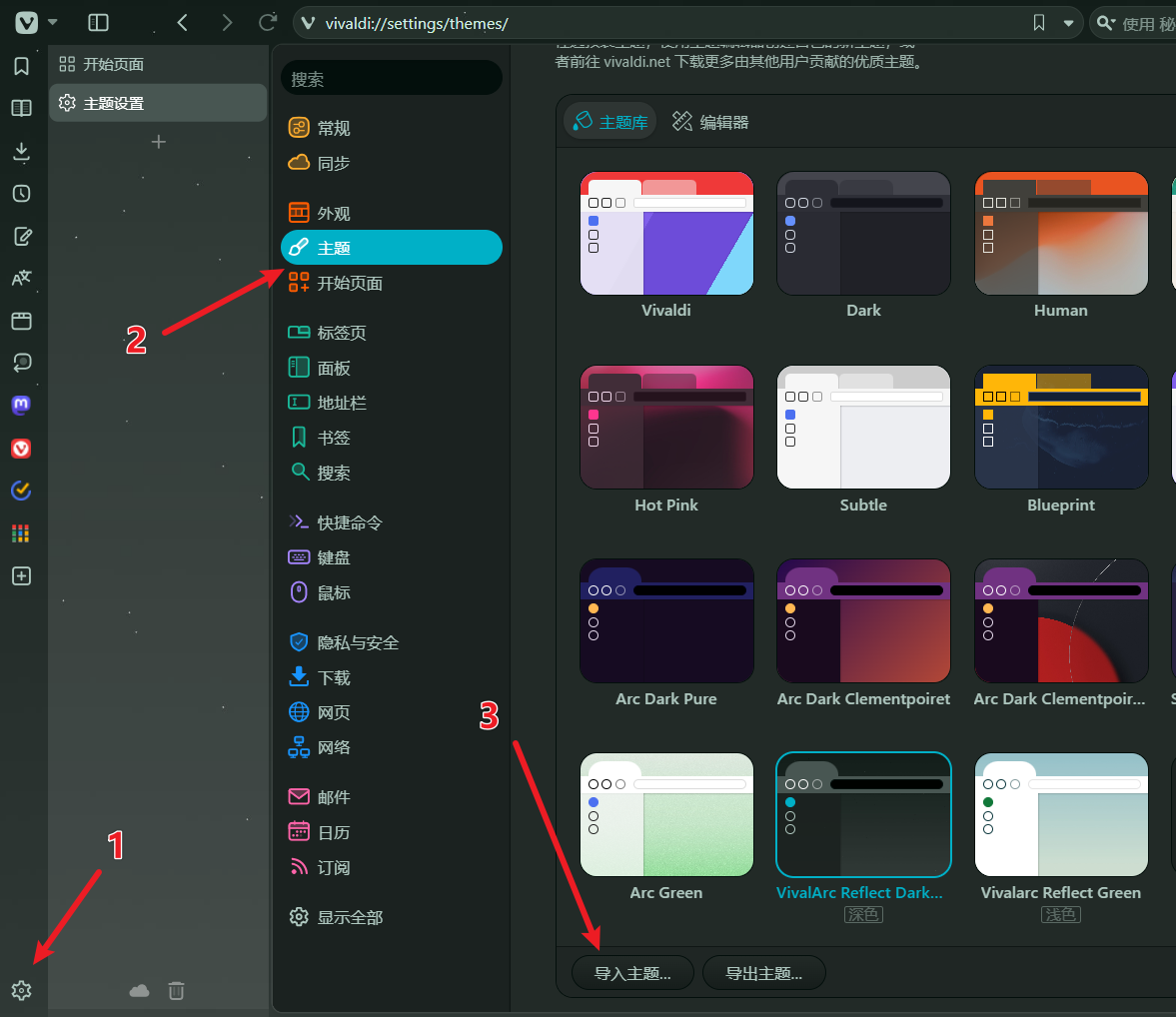Screen dimensions: 1176x1017
Task: Open 订阅 settings section
Action: 392,868
